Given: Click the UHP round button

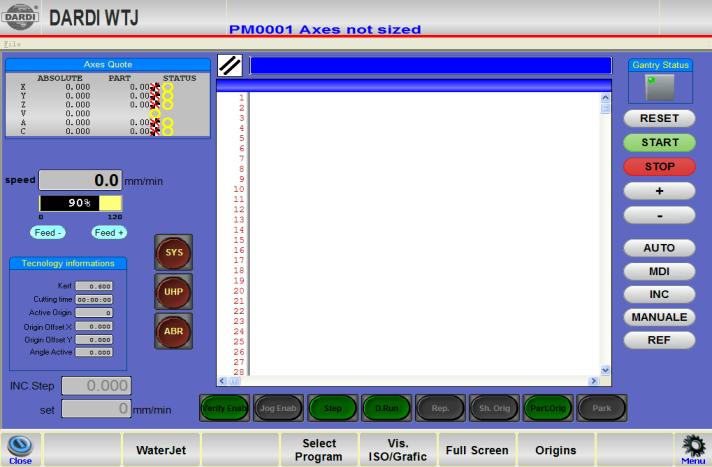Looking at the screenshot, I should point(173,292).
